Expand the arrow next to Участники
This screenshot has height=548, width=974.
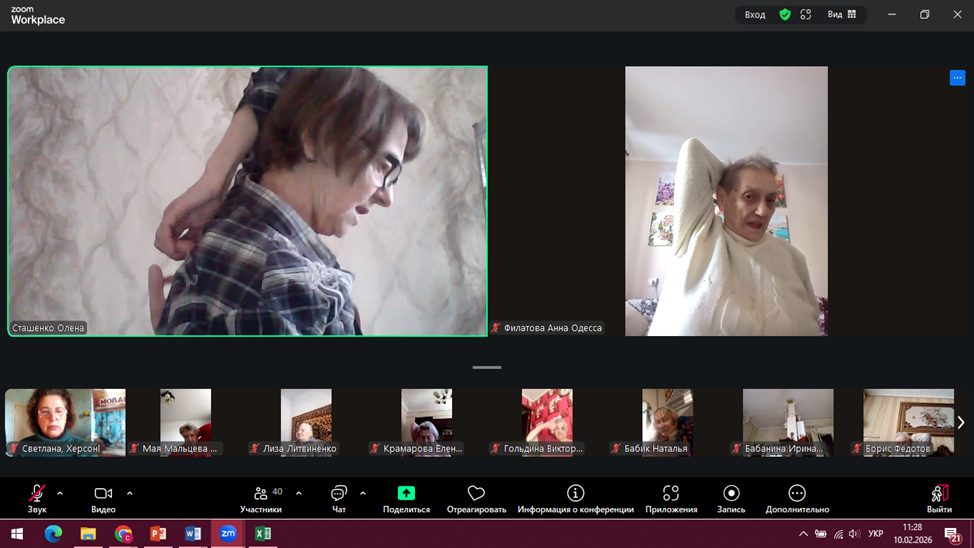pos(298,493)
